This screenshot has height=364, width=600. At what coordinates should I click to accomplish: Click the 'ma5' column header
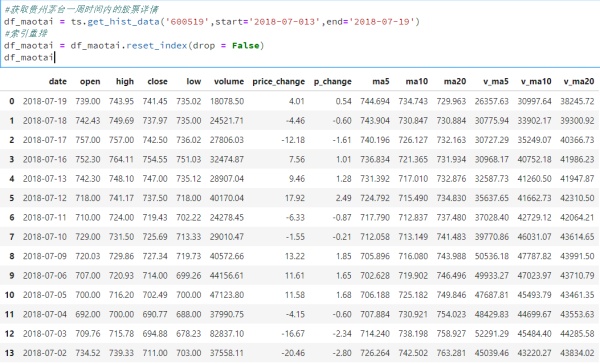381,82
